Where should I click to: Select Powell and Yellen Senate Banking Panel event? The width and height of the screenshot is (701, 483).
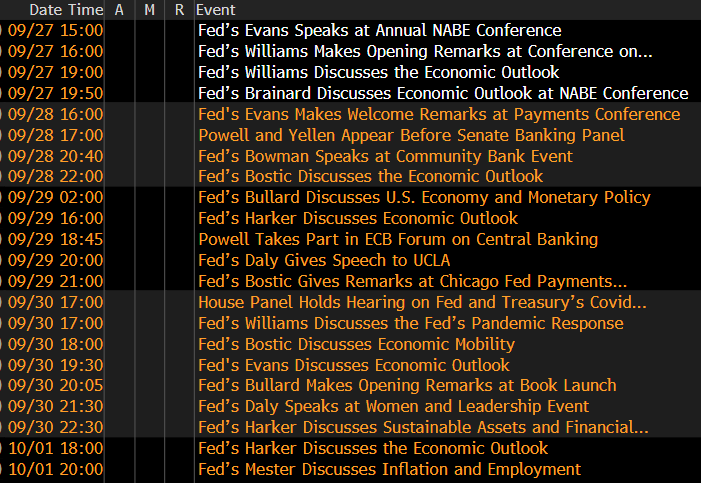[x=411, y=135]
